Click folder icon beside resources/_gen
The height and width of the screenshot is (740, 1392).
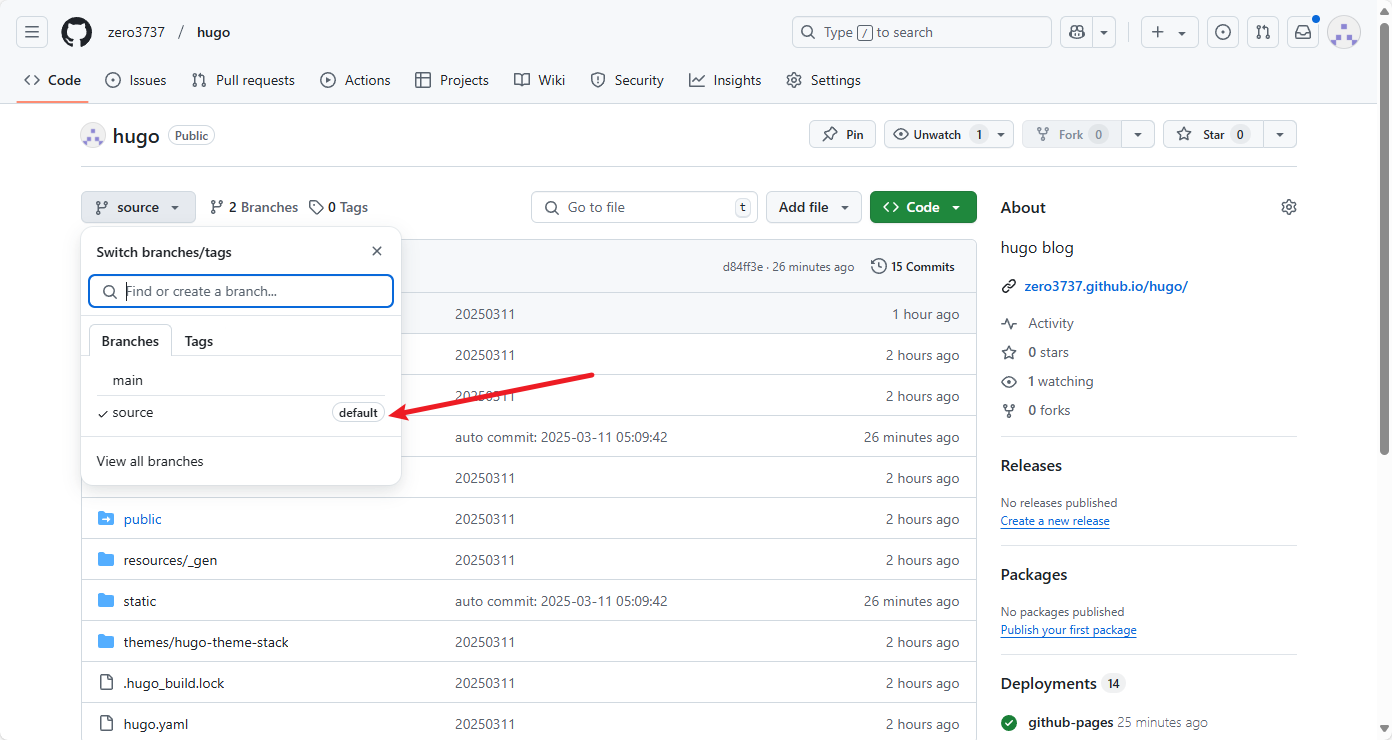[x=106, y=559]
